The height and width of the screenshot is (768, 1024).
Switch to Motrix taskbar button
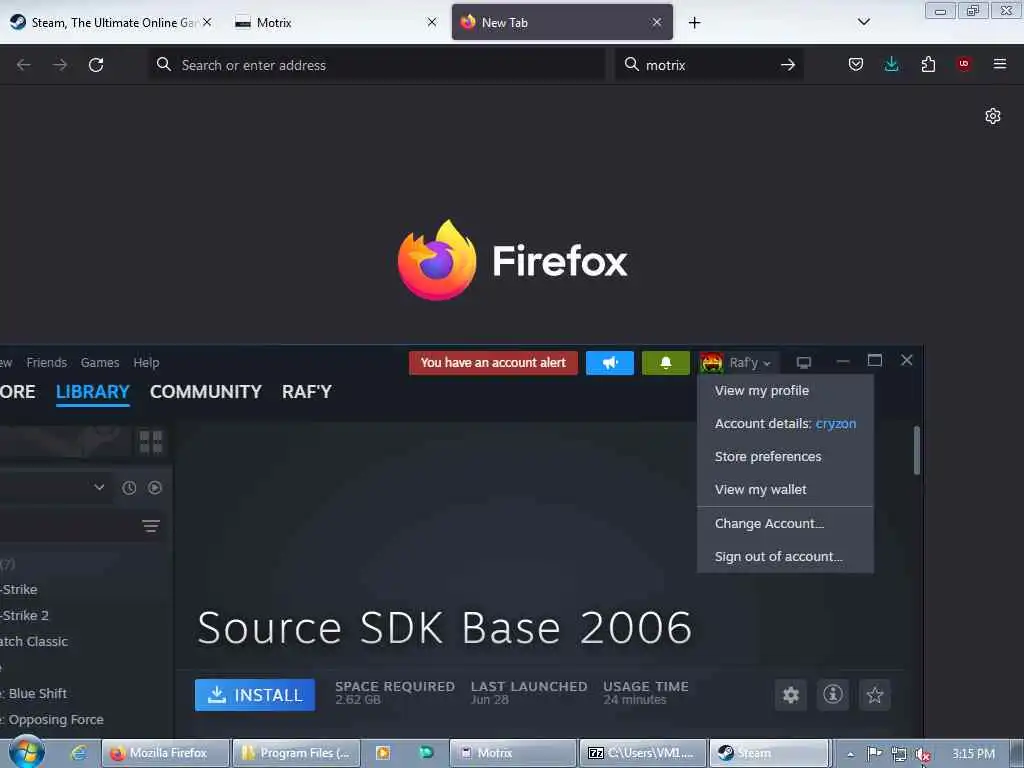click(513, 753)
